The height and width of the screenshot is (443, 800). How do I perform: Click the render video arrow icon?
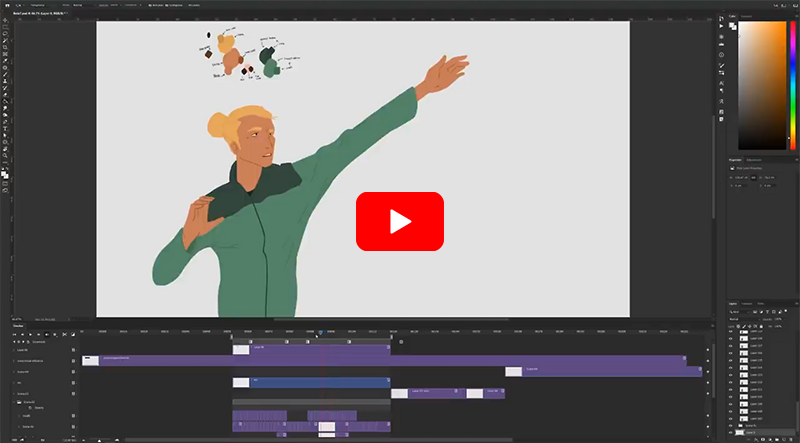click(21, 440)
